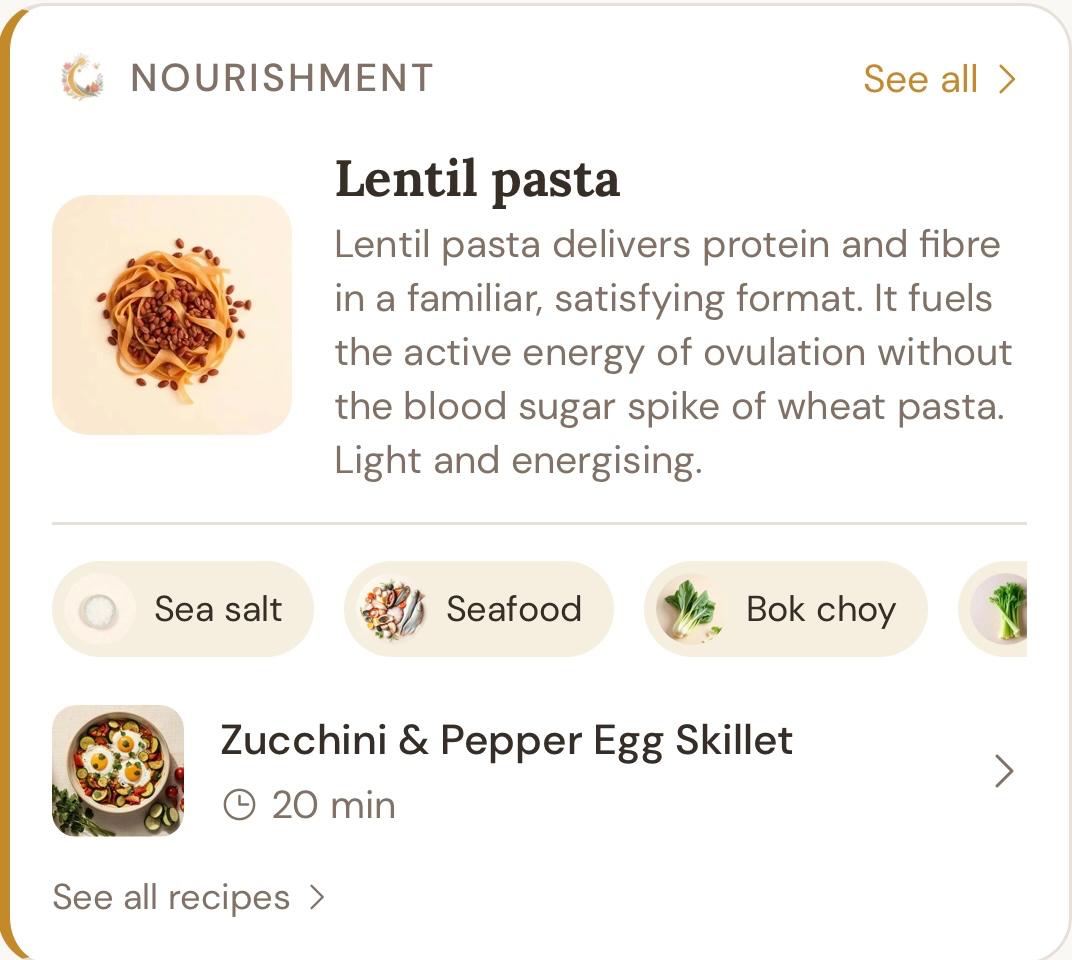Image resolution: width=1072 pixels, height=960 pixels.
Task: Select the Sea salt chip
Action: point(183,609)
